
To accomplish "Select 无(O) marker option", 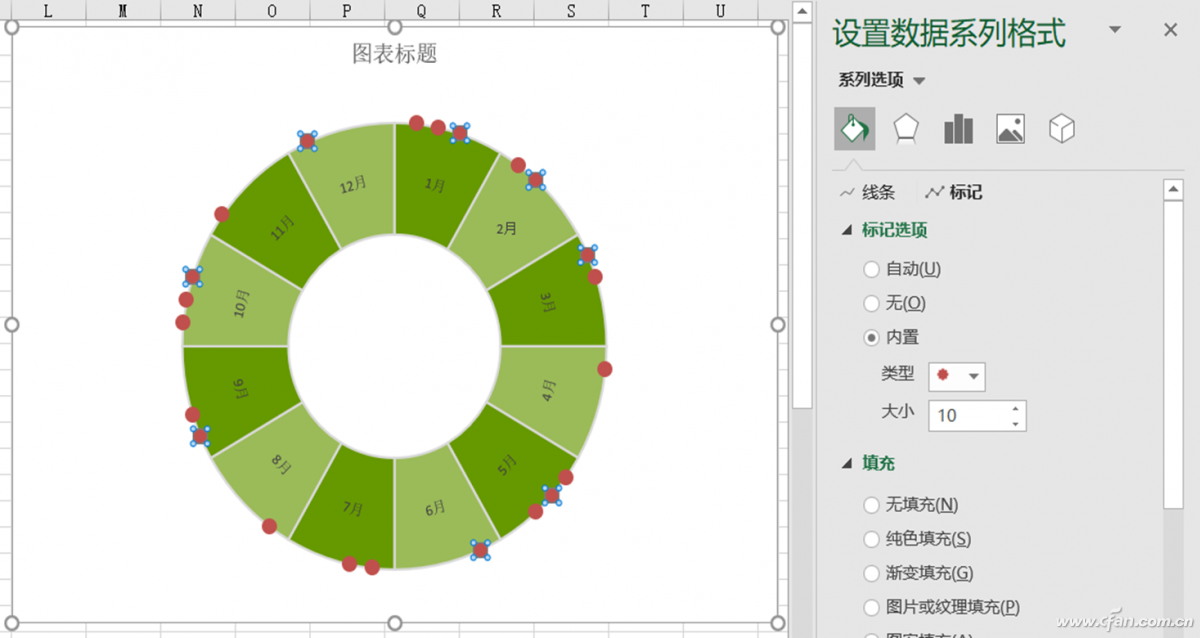I will pyautogui.click(x=895, y=303).
